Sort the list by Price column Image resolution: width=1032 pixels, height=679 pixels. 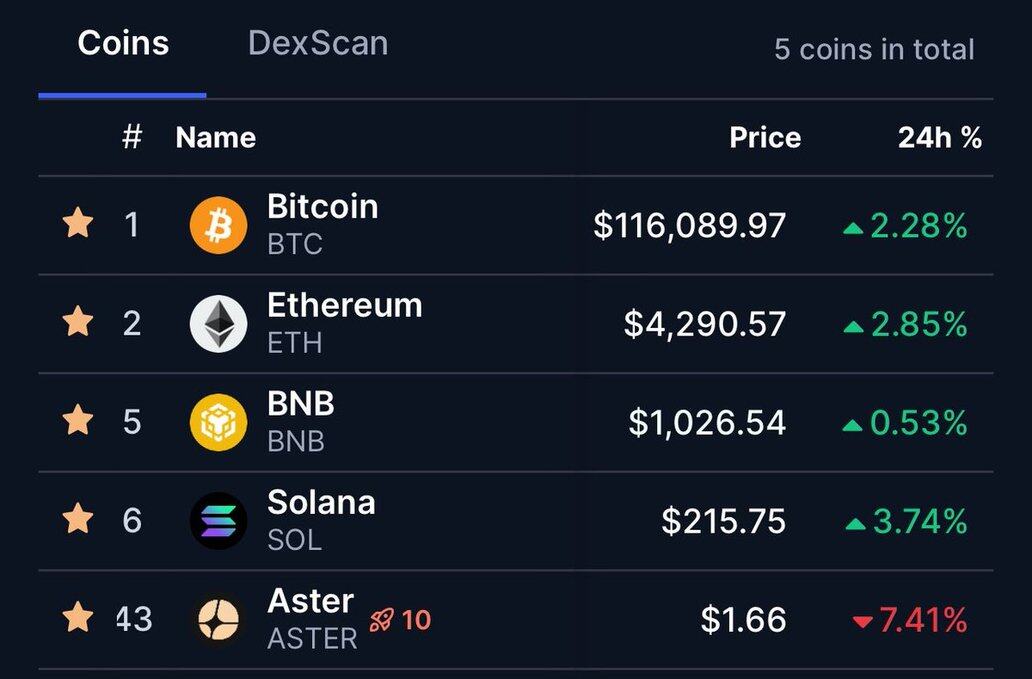coord(764,138)
